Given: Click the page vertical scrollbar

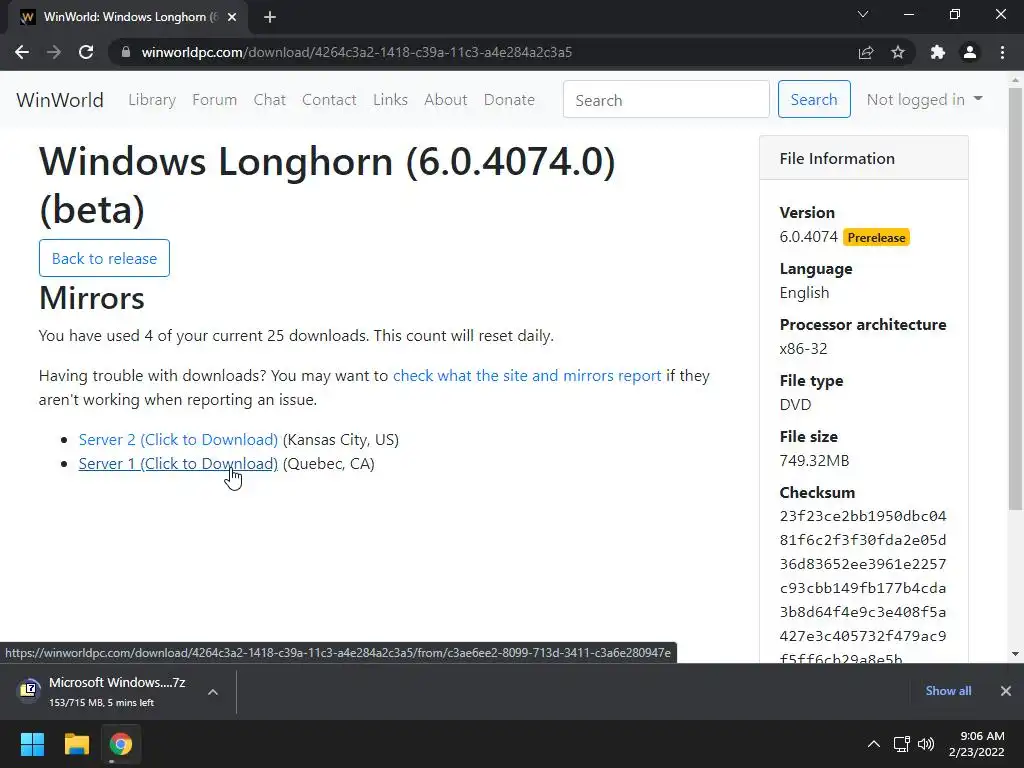Looking at the screenshot, I should pyautogui.click(x=1015, y=299).
